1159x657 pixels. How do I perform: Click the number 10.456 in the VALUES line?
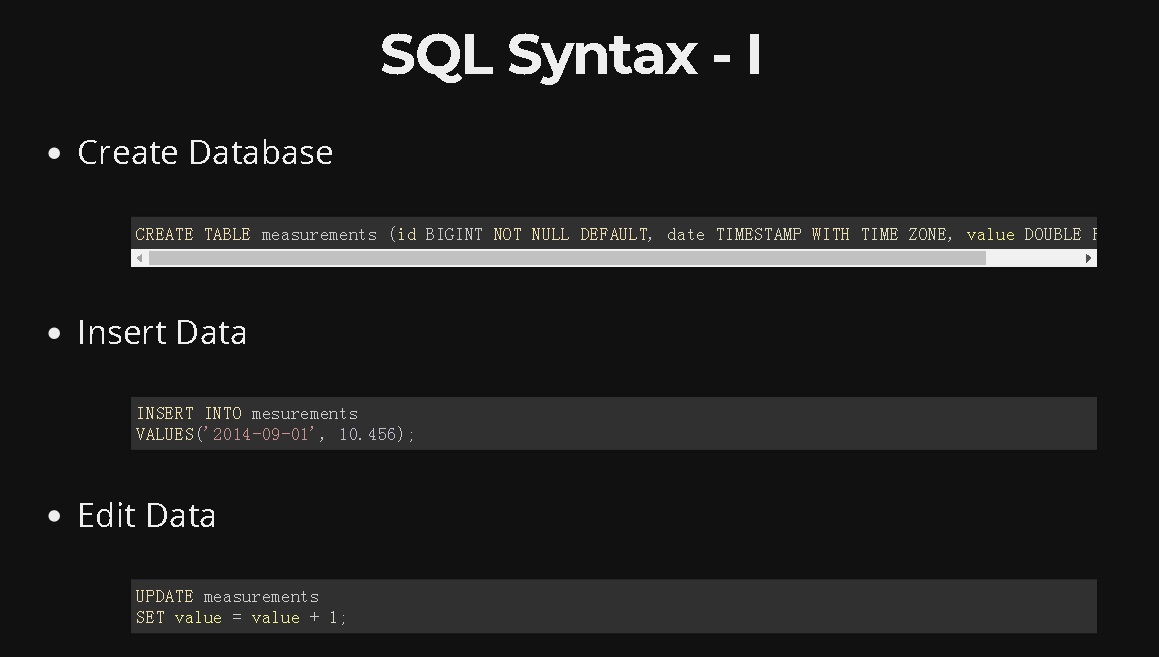368,435
